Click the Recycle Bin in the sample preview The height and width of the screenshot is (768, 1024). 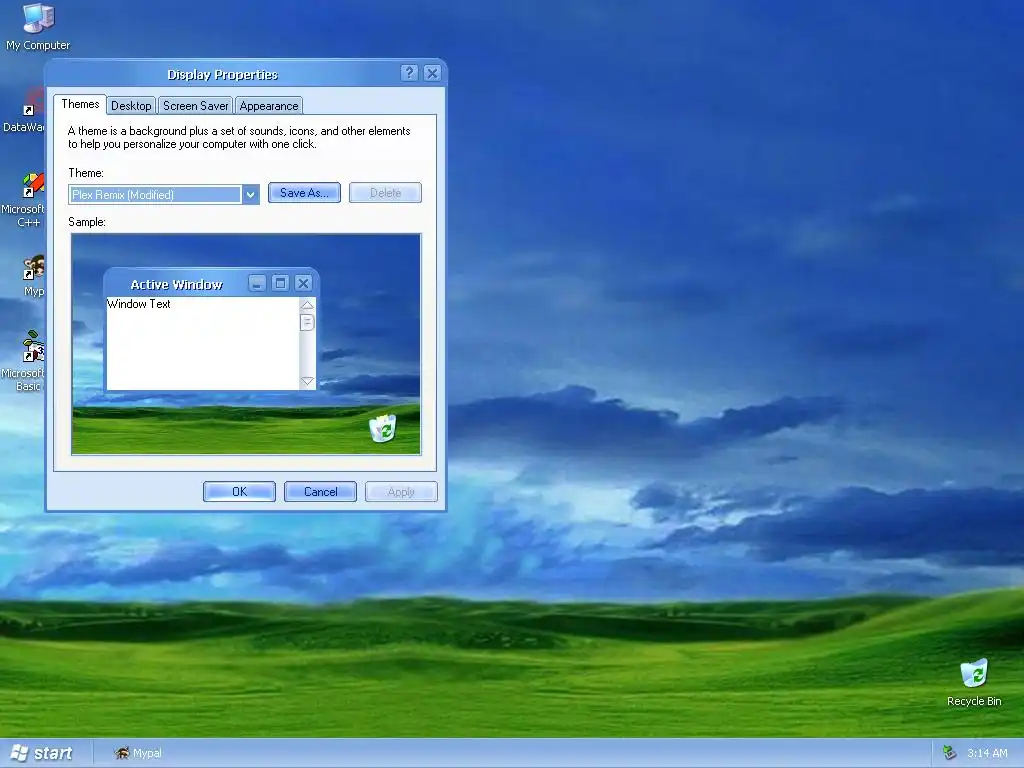click(x=383, y=428)
